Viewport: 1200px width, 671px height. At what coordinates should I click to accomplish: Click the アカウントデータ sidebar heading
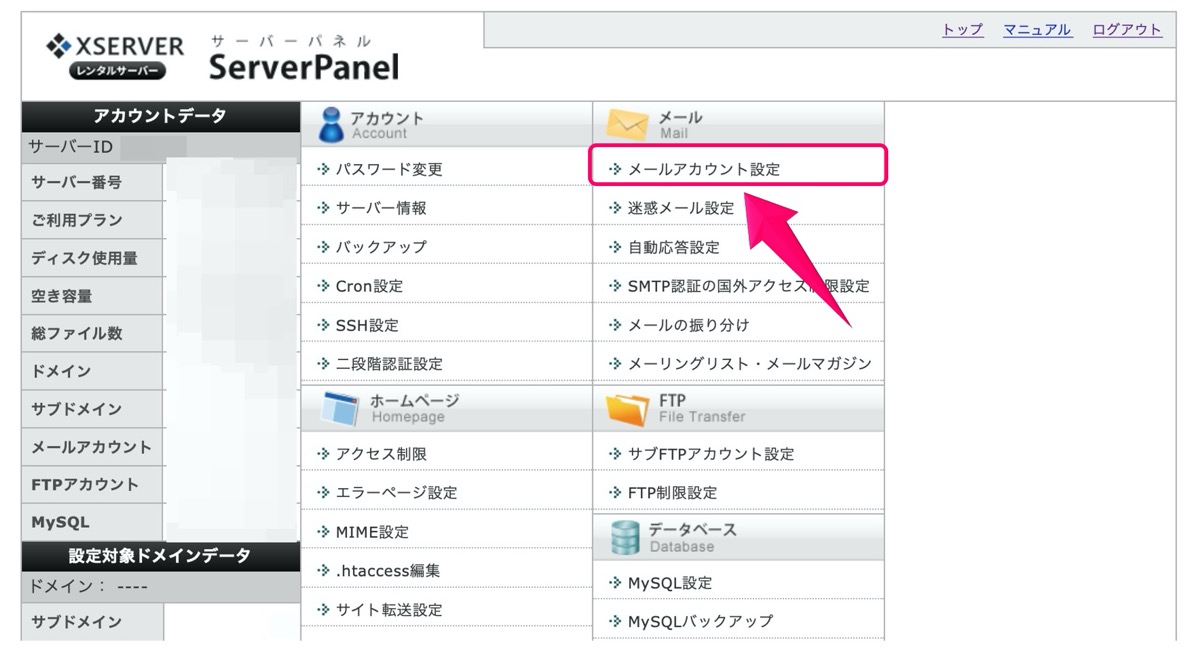(160, 116)
